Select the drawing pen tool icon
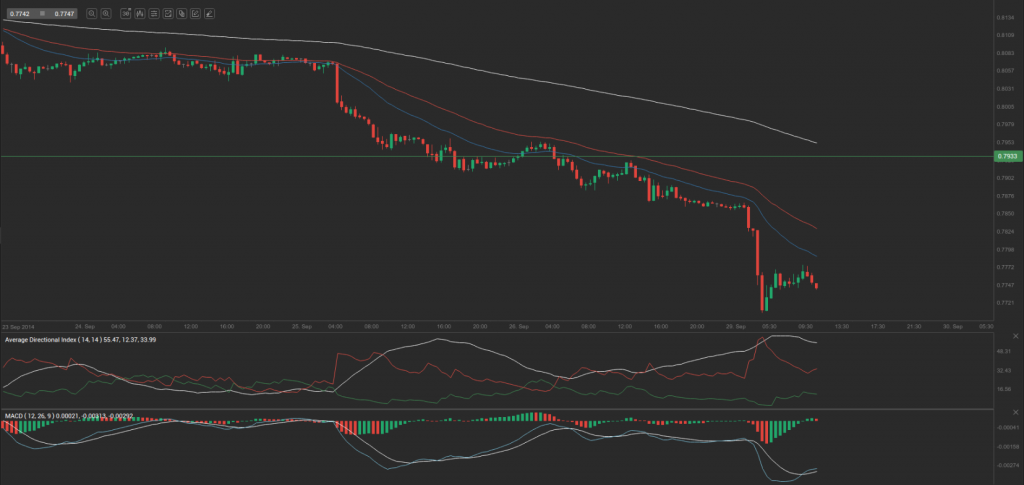Viewport: 1024px width, 485px height. coord(210,13)
